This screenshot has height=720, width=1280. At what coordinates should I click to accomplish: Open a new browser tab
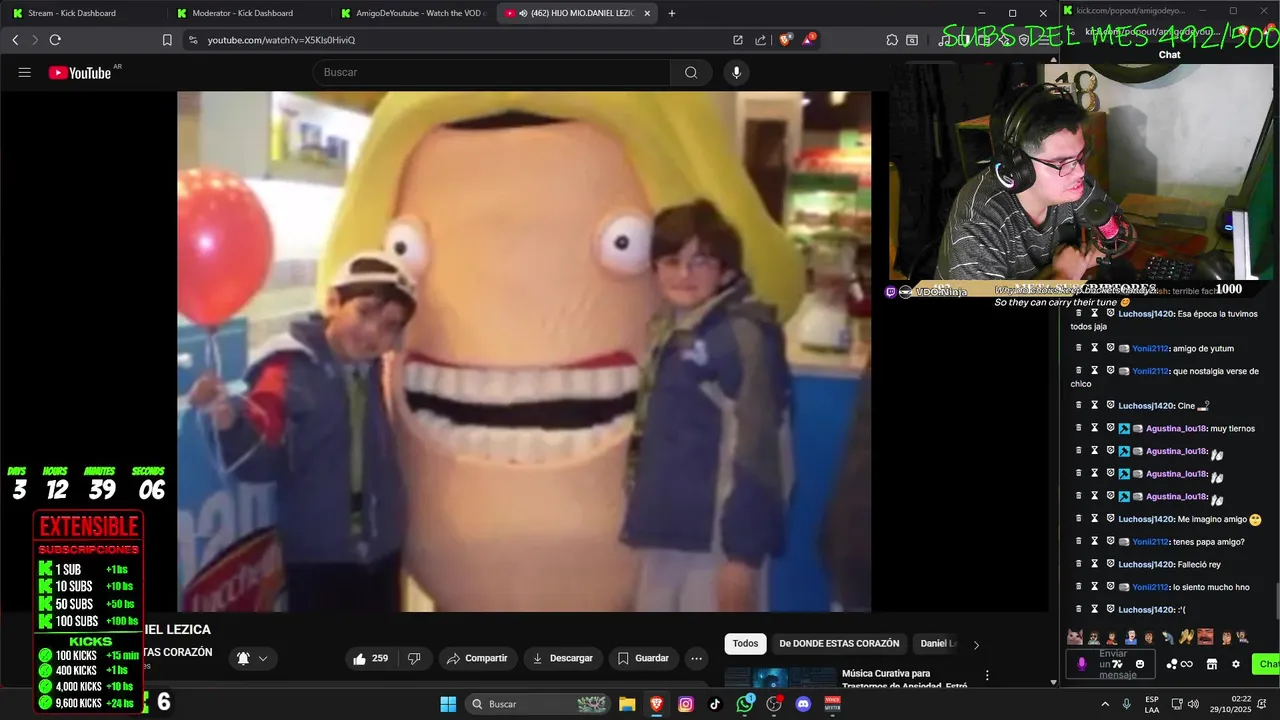[672, 13]
